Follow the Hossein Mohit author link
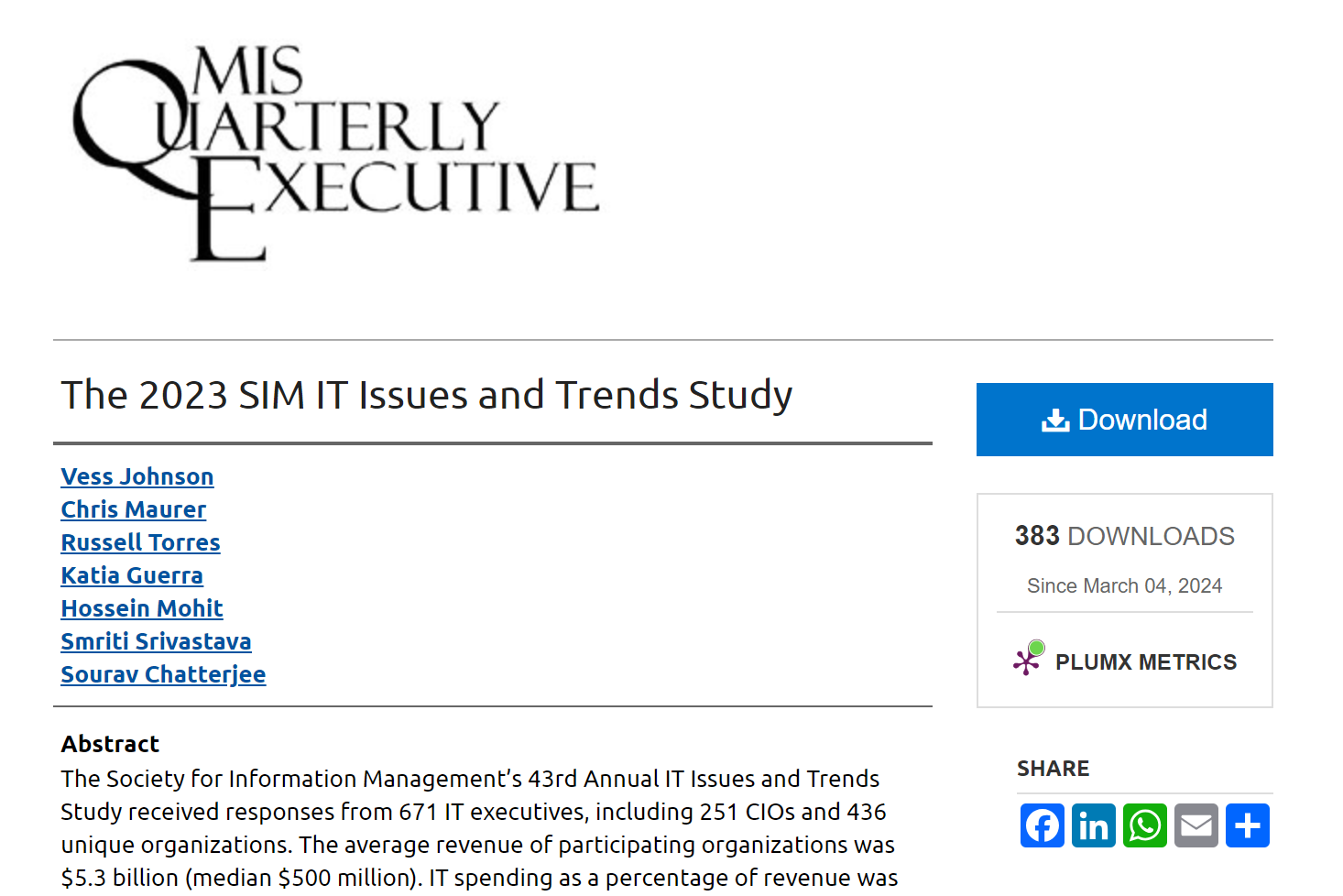1343x896 pixels. pyautogui.click(x=142, y=608)
